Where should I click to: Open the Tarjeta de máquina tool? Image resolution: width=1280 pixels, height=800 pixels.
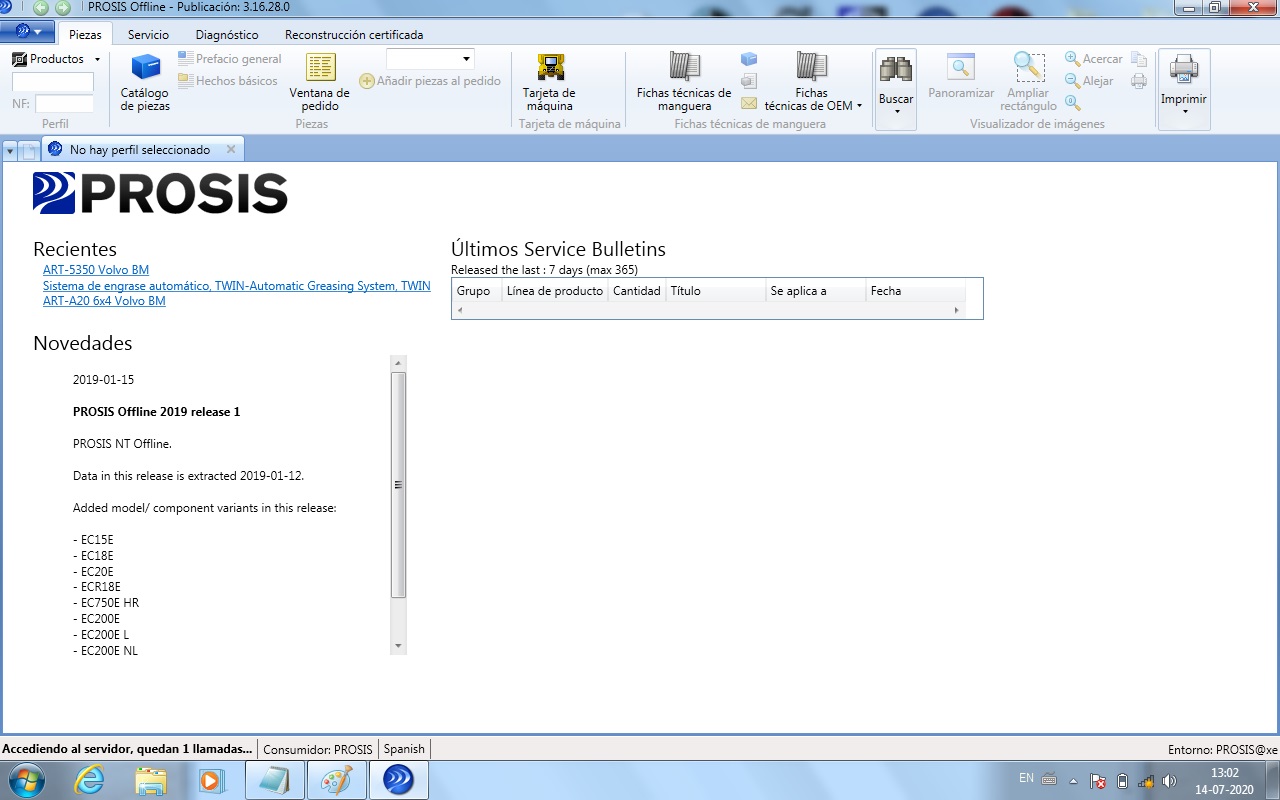point(550,82)
